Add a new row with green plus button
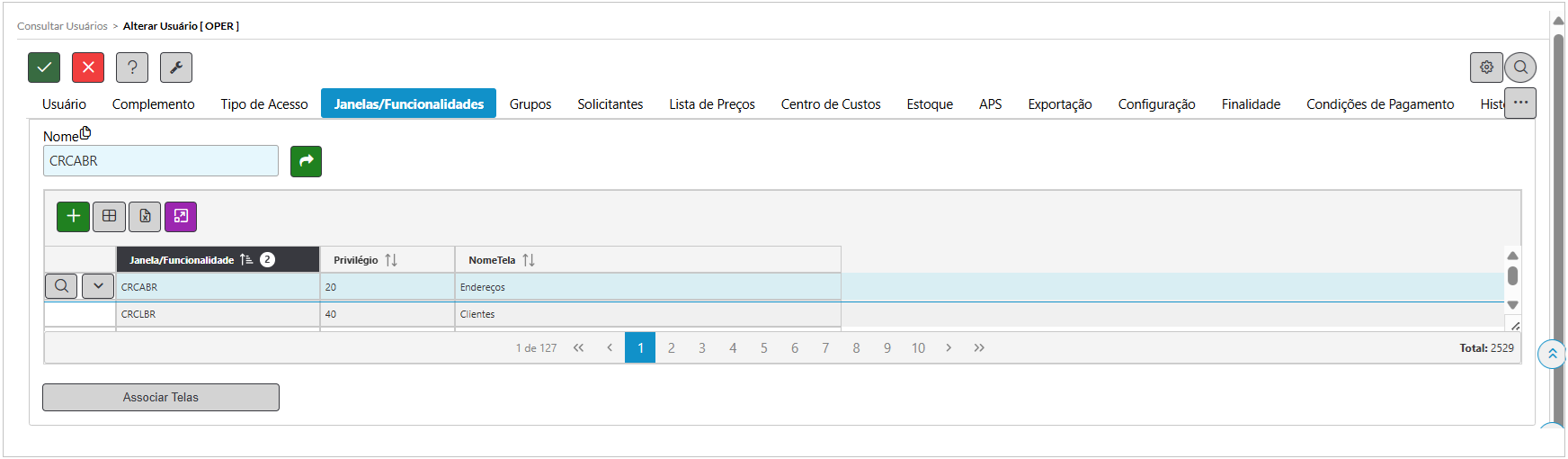Image resolution: width=1568 pixels, height=459 pixels. click(x=73, y=216)
